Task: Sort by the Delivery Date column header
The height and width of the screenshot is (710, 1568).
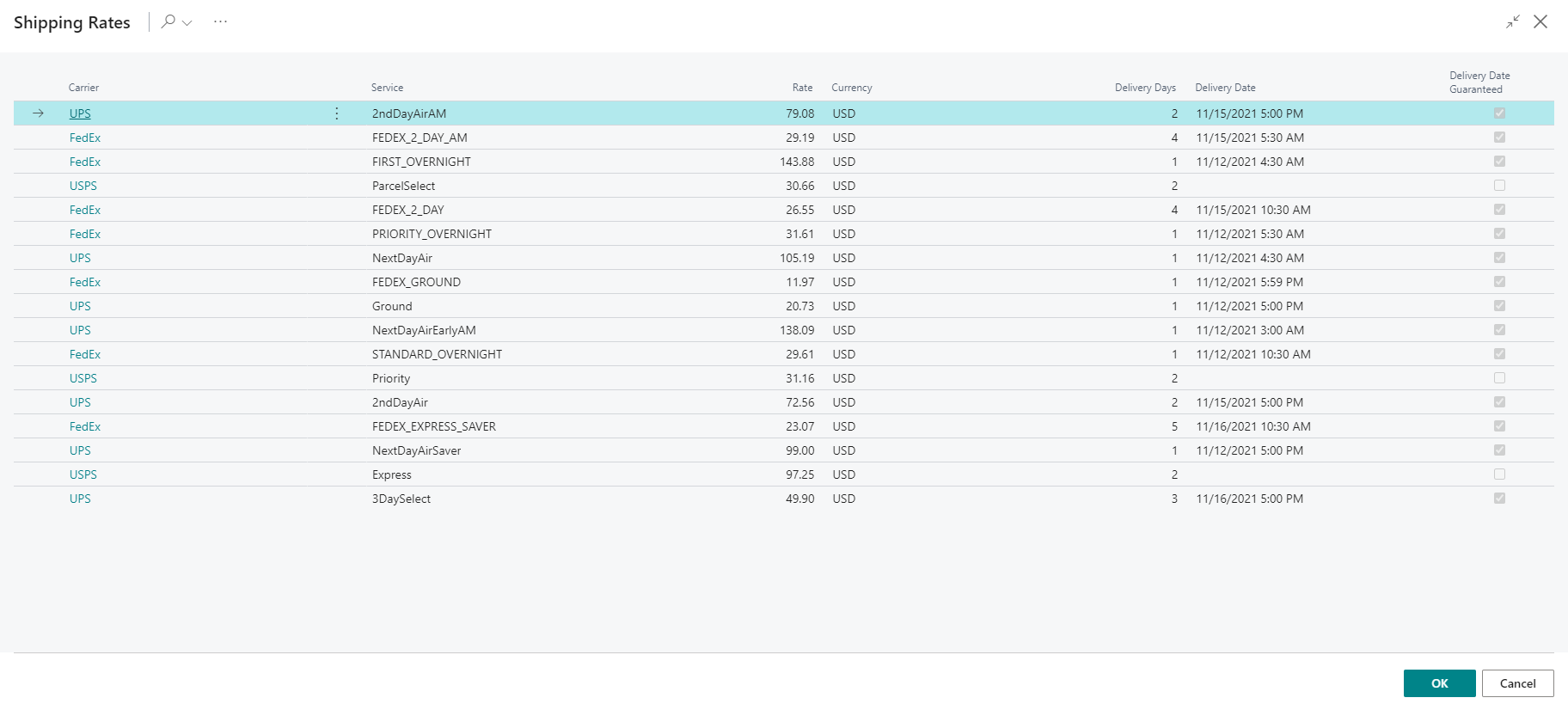Action: tap(1225, 88)
